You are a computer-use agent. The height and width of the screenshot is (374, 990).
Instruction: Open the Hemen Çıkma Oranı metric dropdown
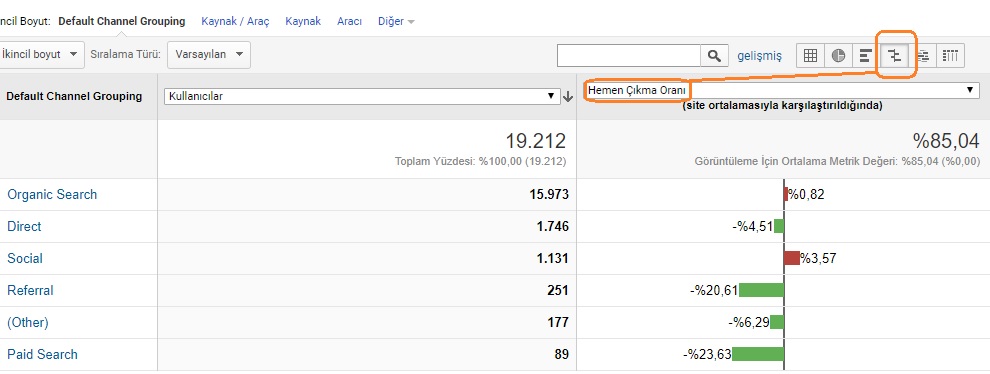point(782,90)
